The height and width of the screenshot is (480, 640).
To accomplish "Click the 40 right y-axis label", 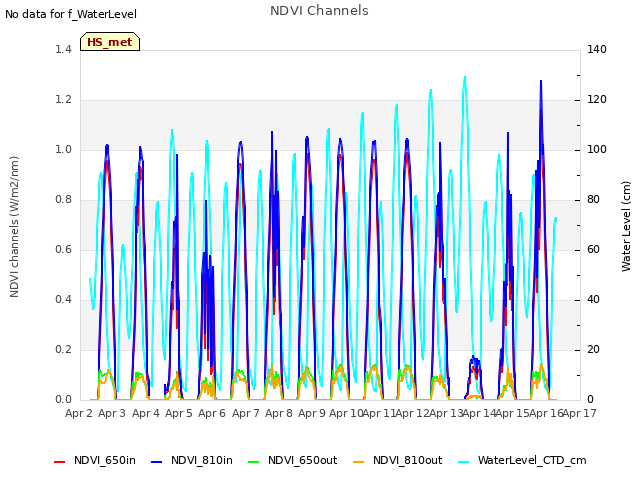I will click(593, 300).
